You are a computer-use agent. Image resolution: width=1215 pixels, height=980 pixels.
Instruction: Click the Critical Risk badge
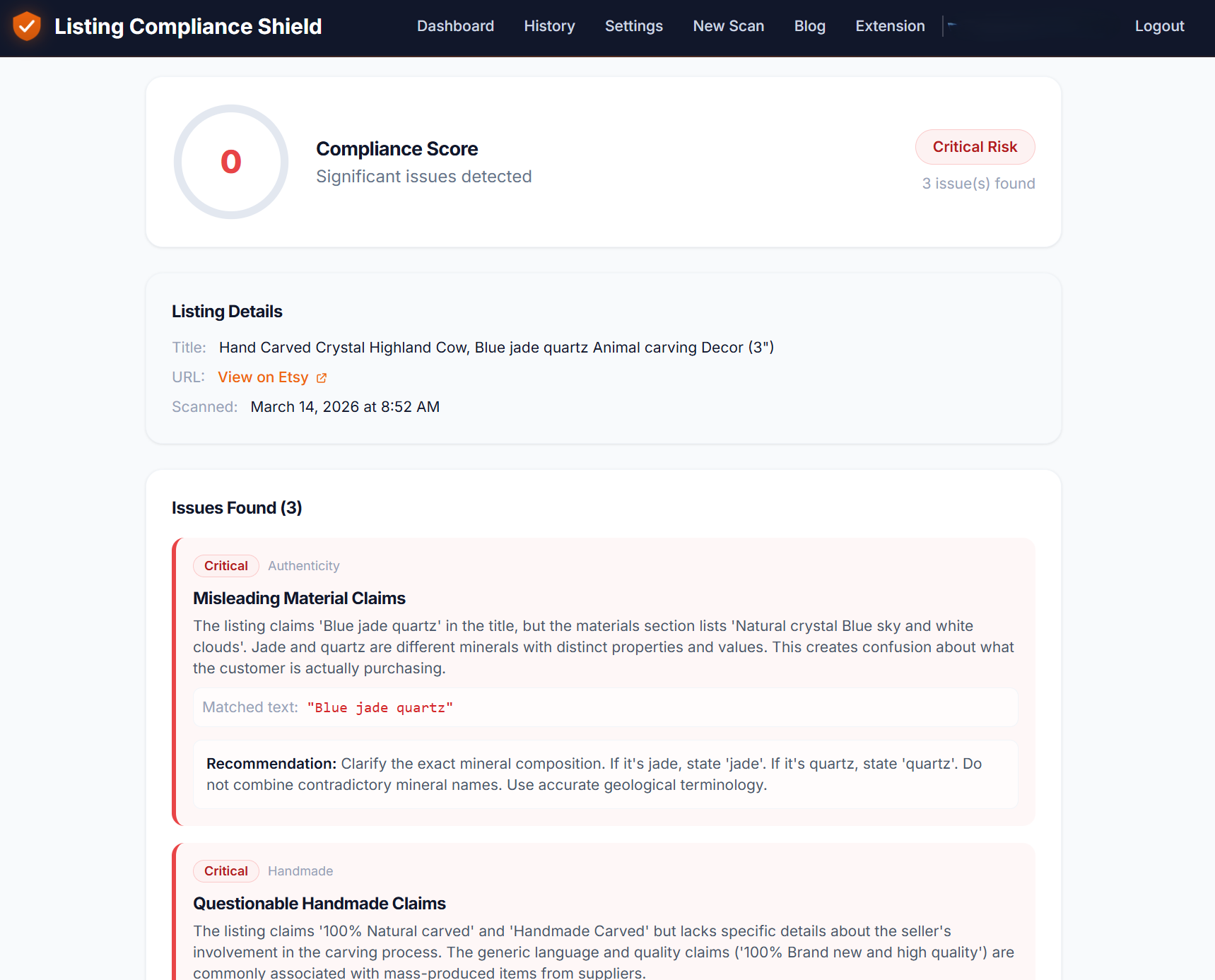click(975, 147)
